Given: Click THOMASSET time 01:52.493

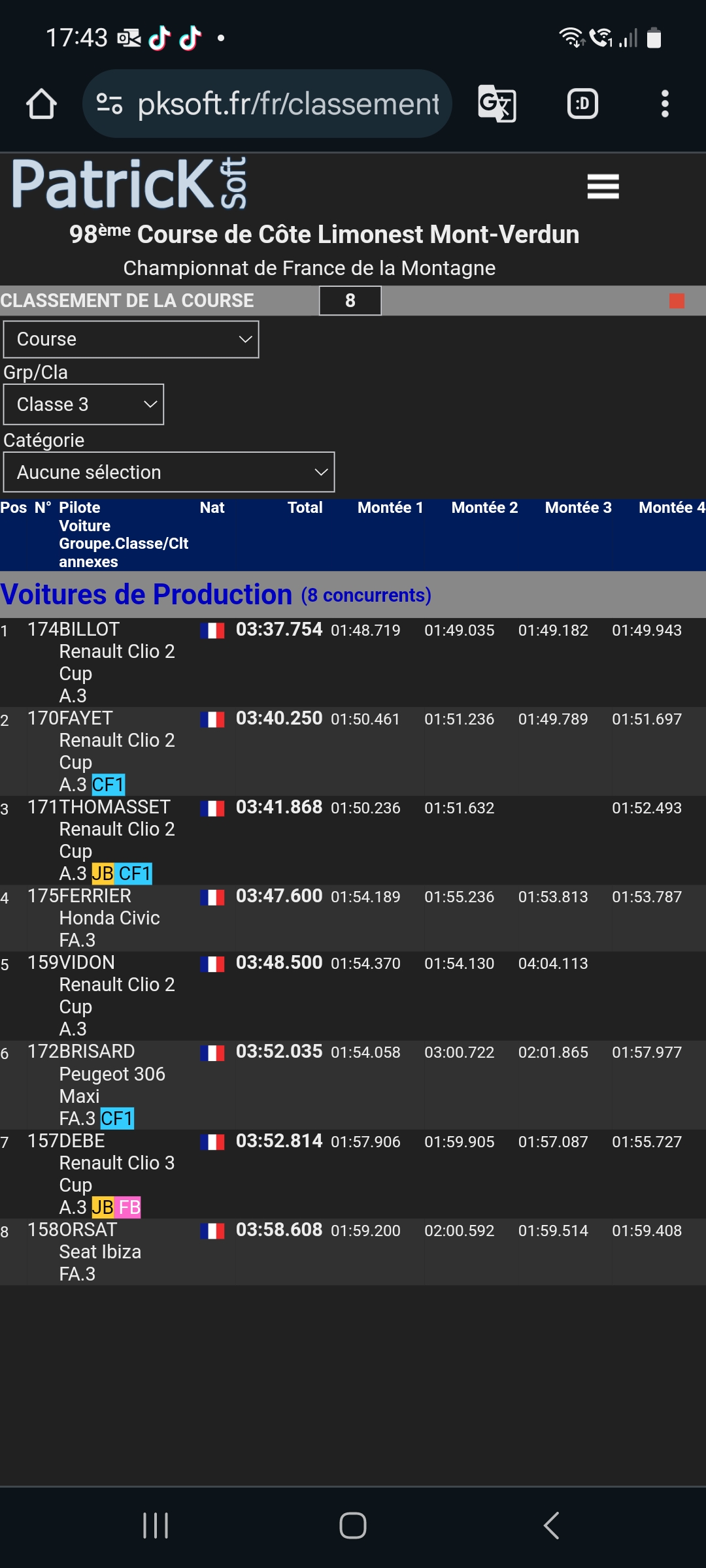Looking at the screenshot, I should pos(647,808).
